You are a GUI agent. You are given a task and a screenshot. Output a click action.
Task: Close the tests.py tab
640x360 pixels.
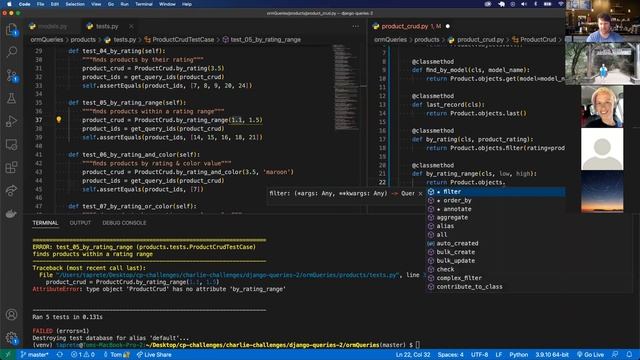[x=131, y=26]
